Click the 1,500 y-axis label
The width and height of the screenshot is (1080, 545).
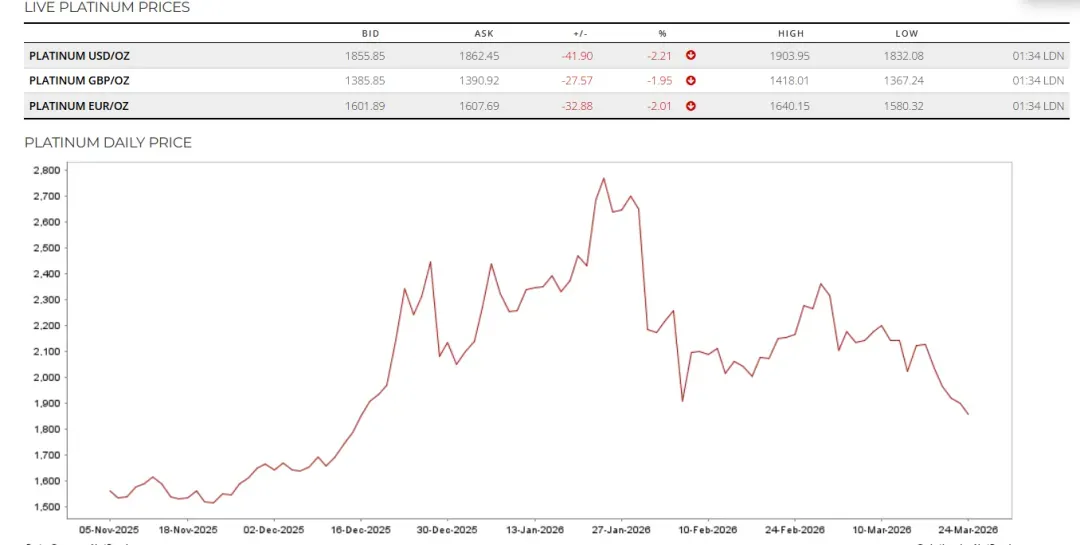pos(47,507)
